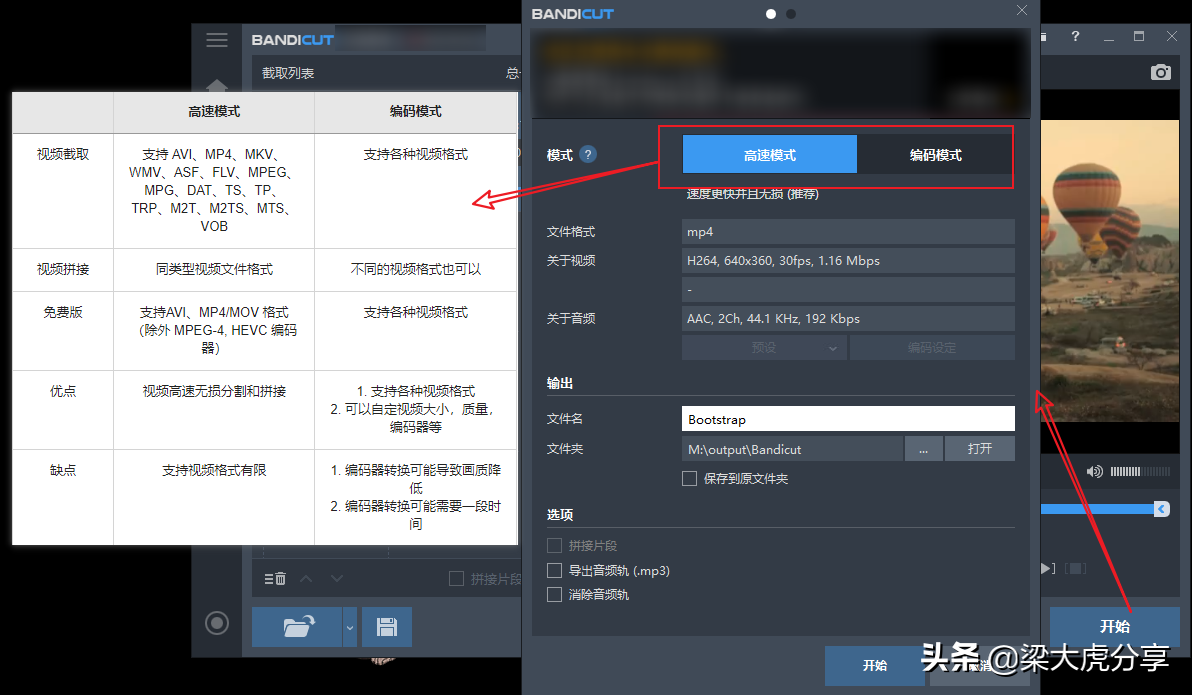
Task: Click the clear list trash icon
Action: tap(275, 579)
